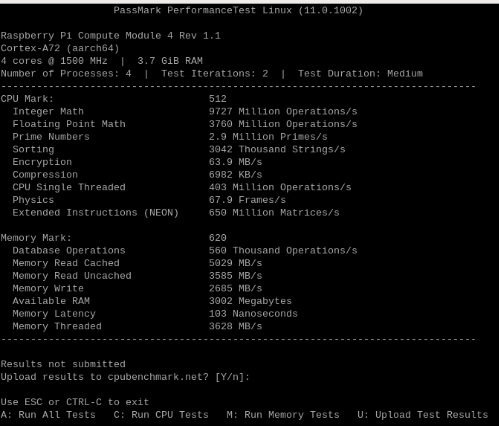Click 'U: Upload Test Results' option
This screenshot has height=426, width=499.
[x=423, y=415]
